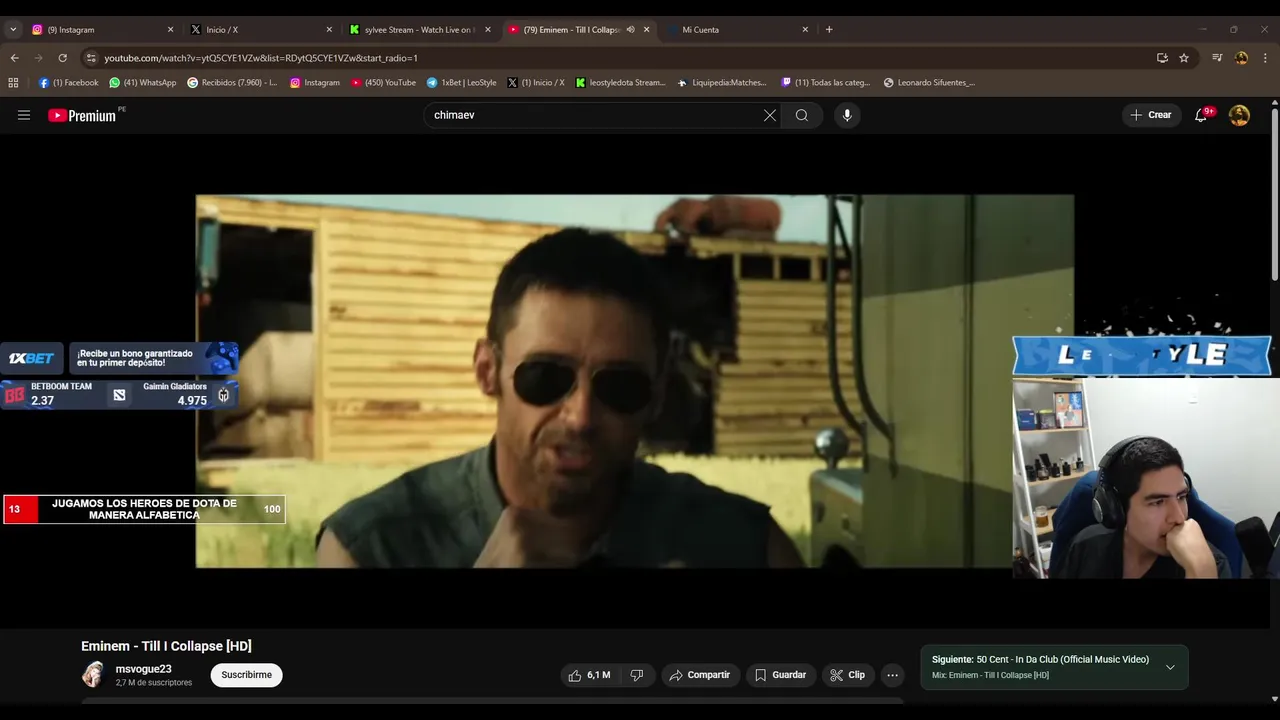Screen dimensions: 1280x720
Task: Close the Instagram tab
Action: [170, 30]
